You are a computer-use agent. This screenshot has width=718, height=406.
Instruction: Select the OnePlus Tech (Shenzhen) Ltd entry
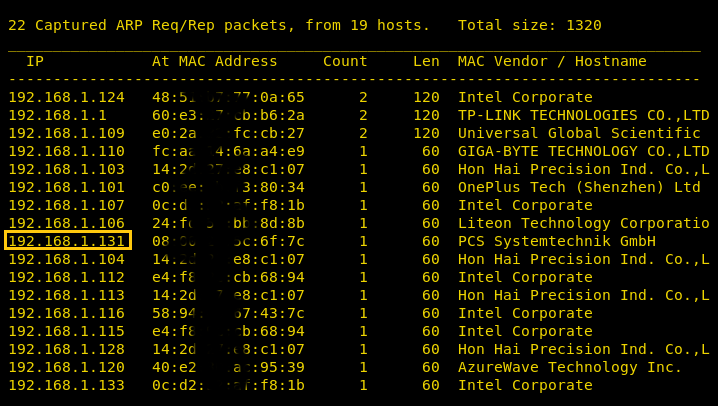(579, 187)
